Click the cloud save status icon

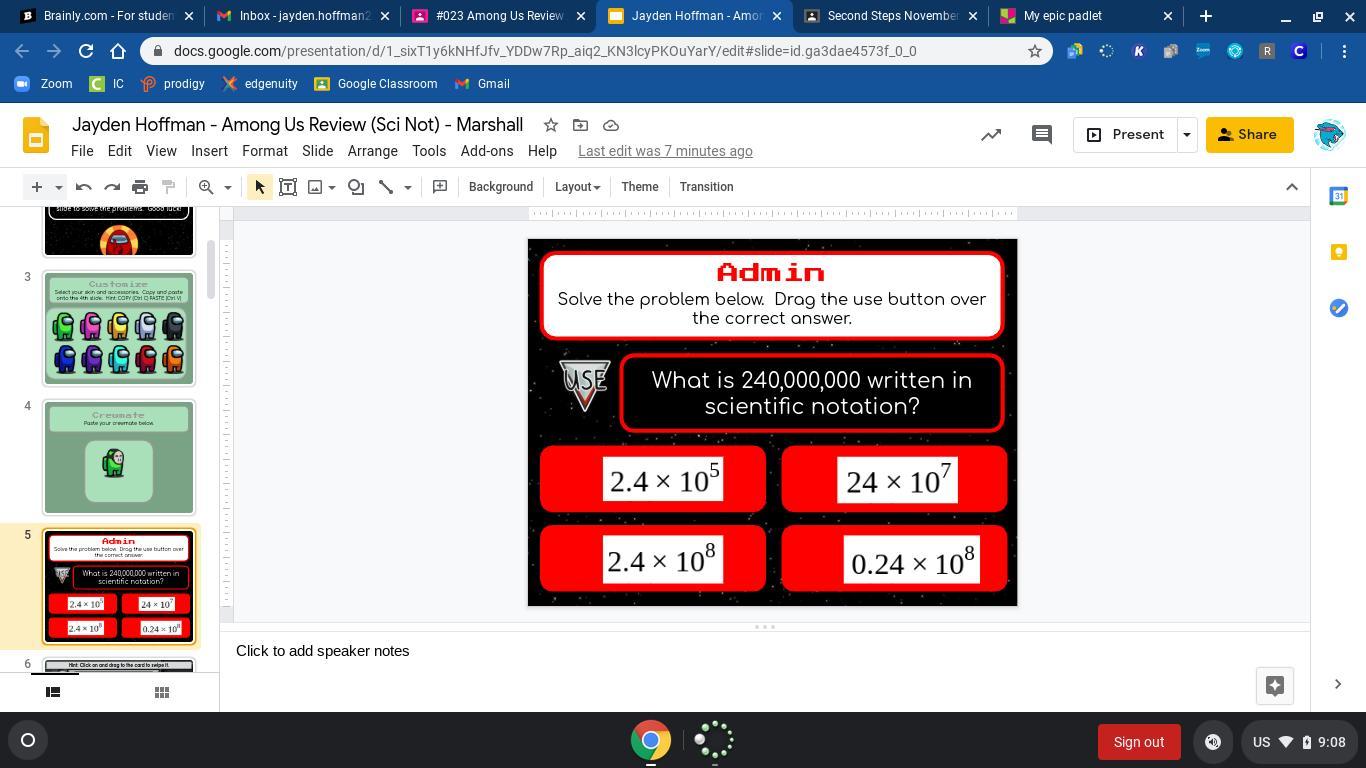(x=611, y=125)
